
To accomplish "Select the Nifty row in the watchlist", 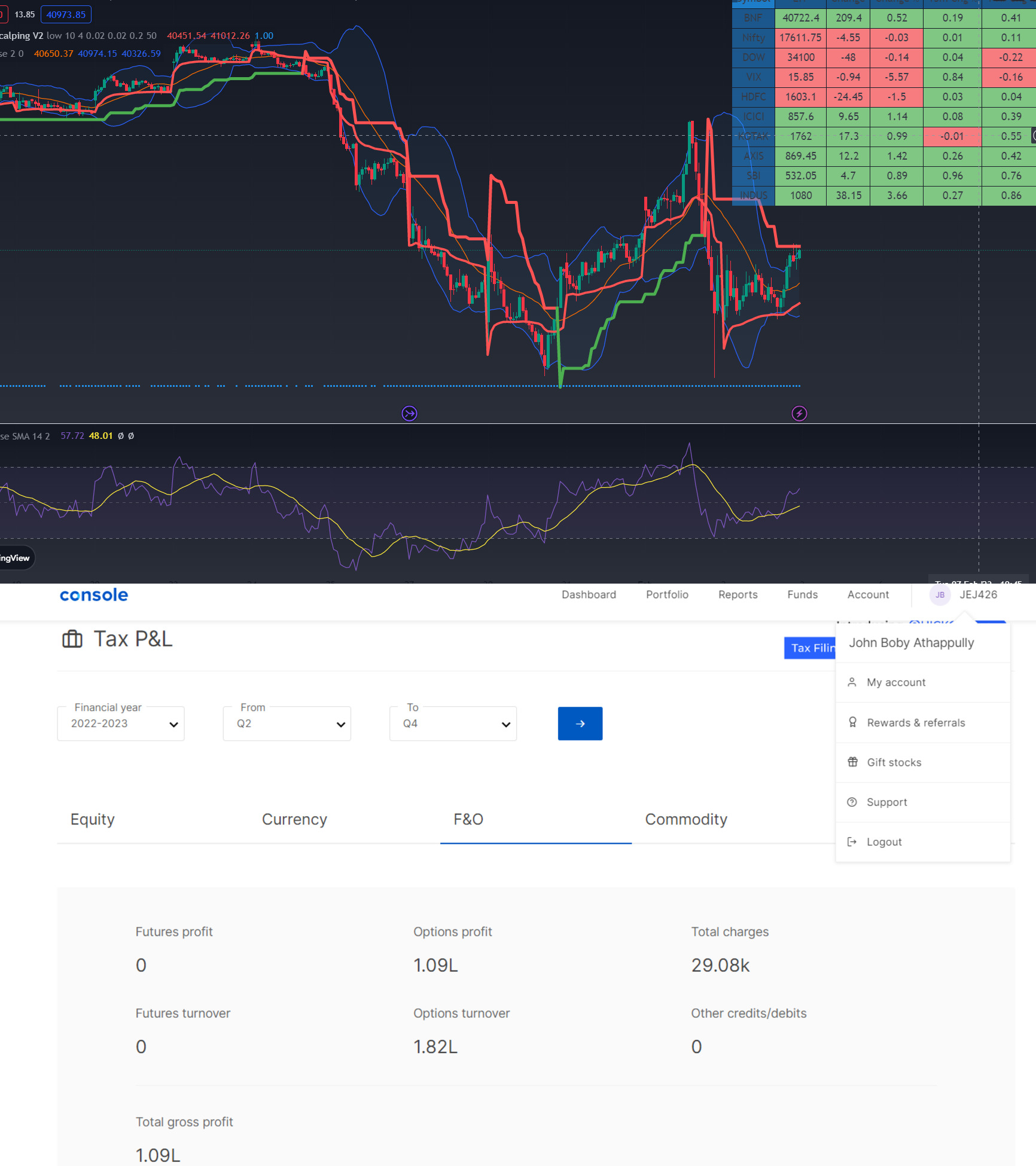I will (752, 37).
